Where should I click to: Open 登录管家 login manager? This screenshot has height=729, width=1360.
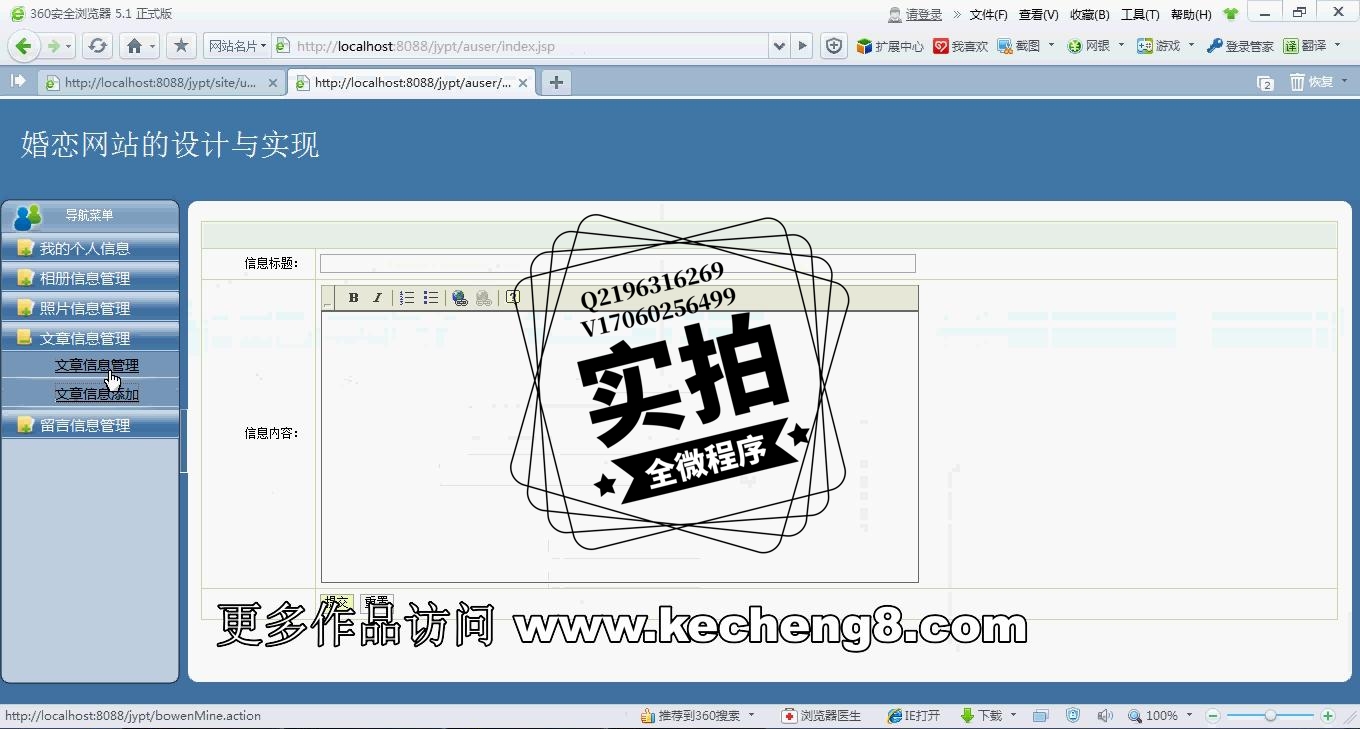(x=1240, y=46)
